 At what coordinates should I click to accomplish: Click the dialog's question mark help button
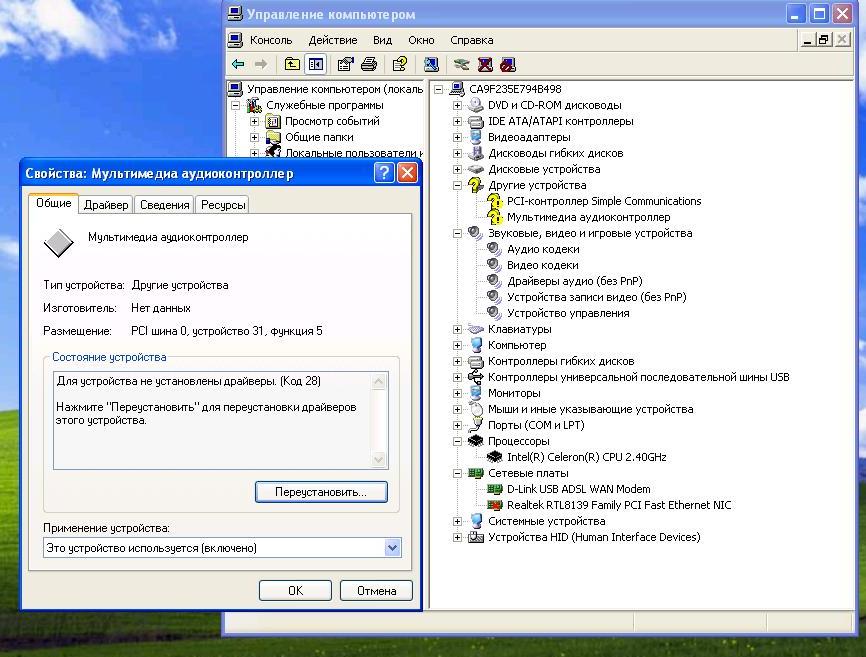pos(384,173)
